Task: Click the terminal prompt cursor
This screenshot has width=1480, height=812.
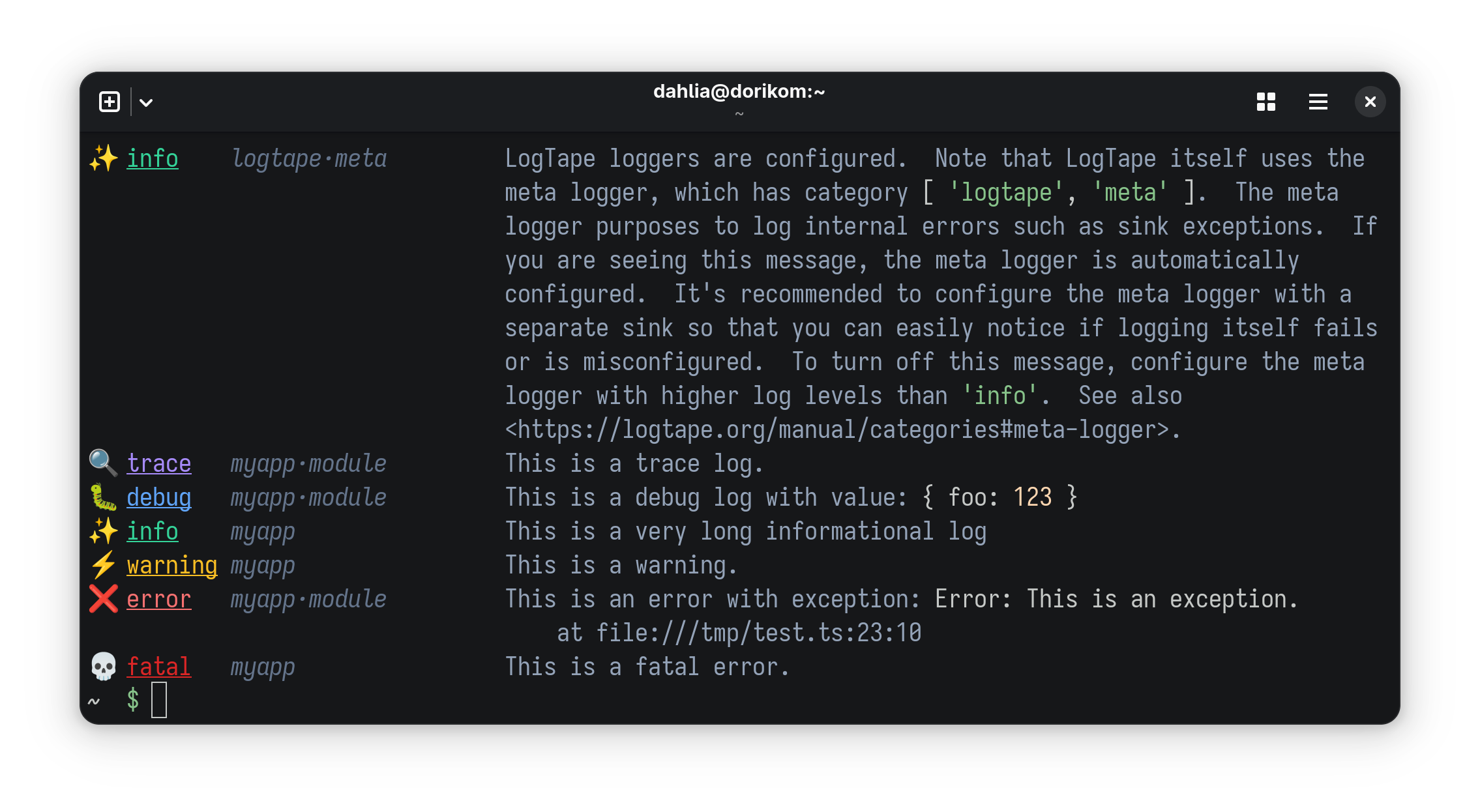Action: tap(159, 700)
